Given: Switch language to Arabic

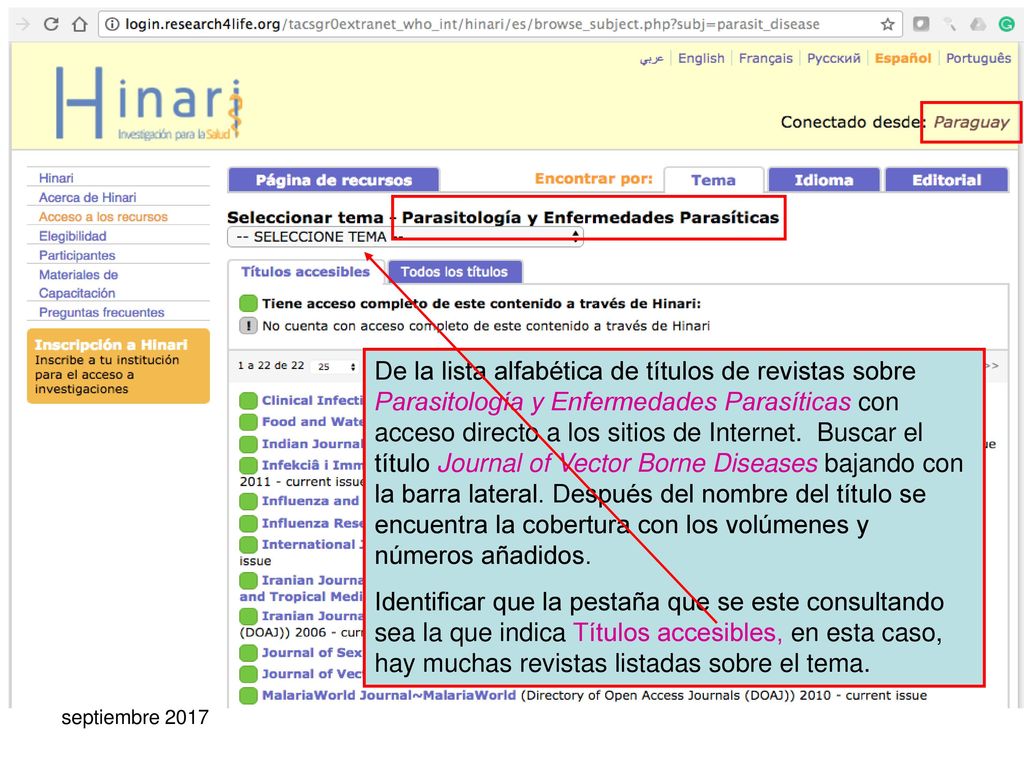Looking at the screenshot, I should 651,58.
